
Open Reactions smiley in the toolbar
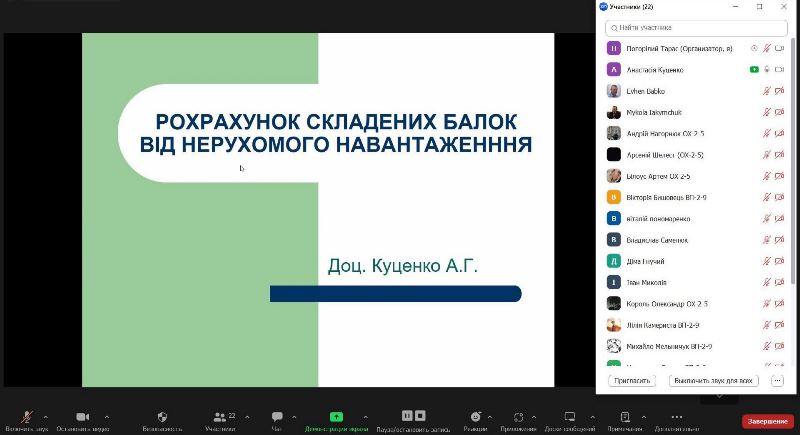click(x=476, y=417)
